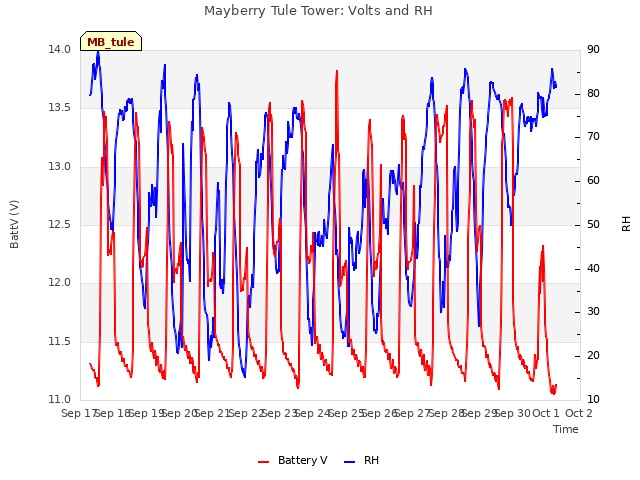Click the 50 right axis tick
640x480 pixels.
pos(593,224)
